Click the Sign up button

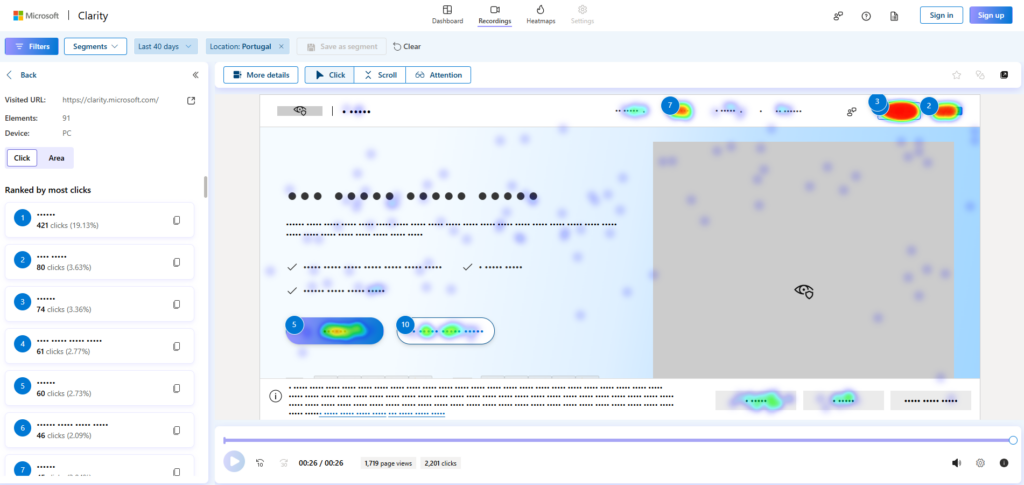(x=990, y=15)
